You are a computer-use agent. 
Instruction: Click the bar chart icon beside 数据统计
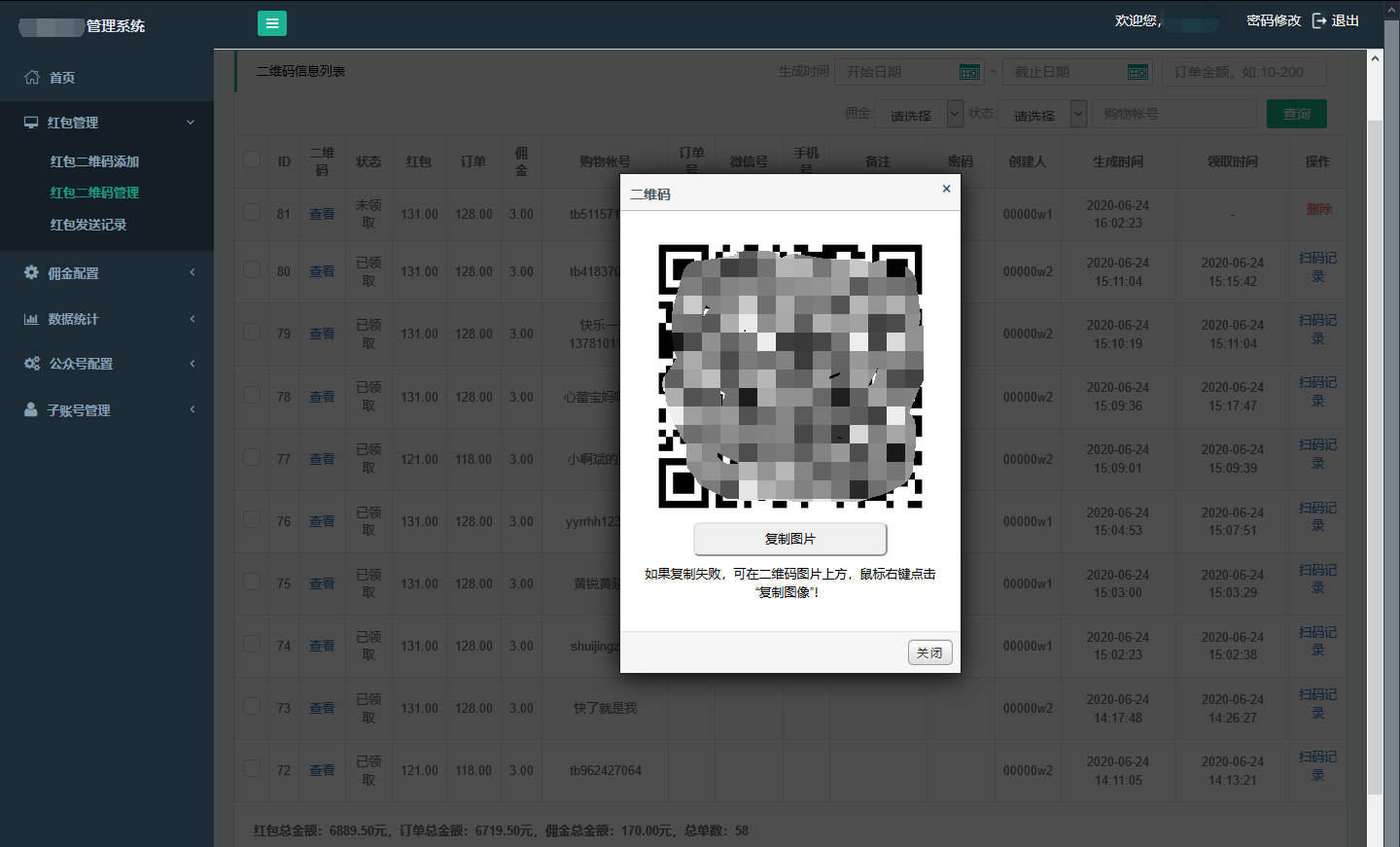[31, 319]
